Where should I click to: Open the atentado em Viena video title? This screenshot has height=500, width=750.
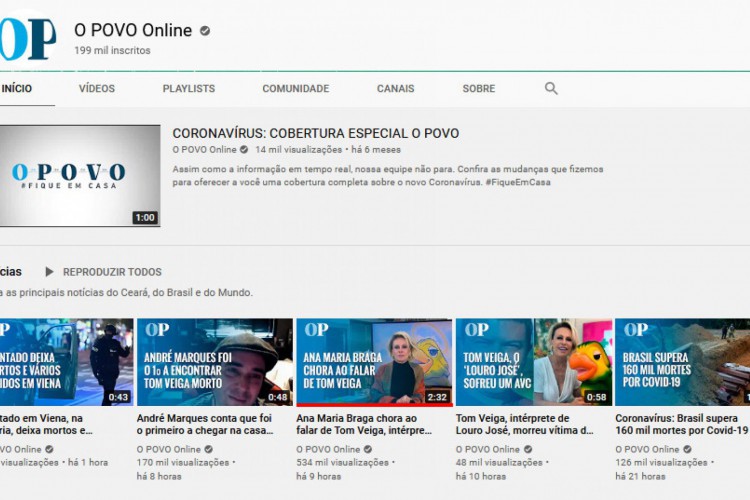tap(46, 424)
